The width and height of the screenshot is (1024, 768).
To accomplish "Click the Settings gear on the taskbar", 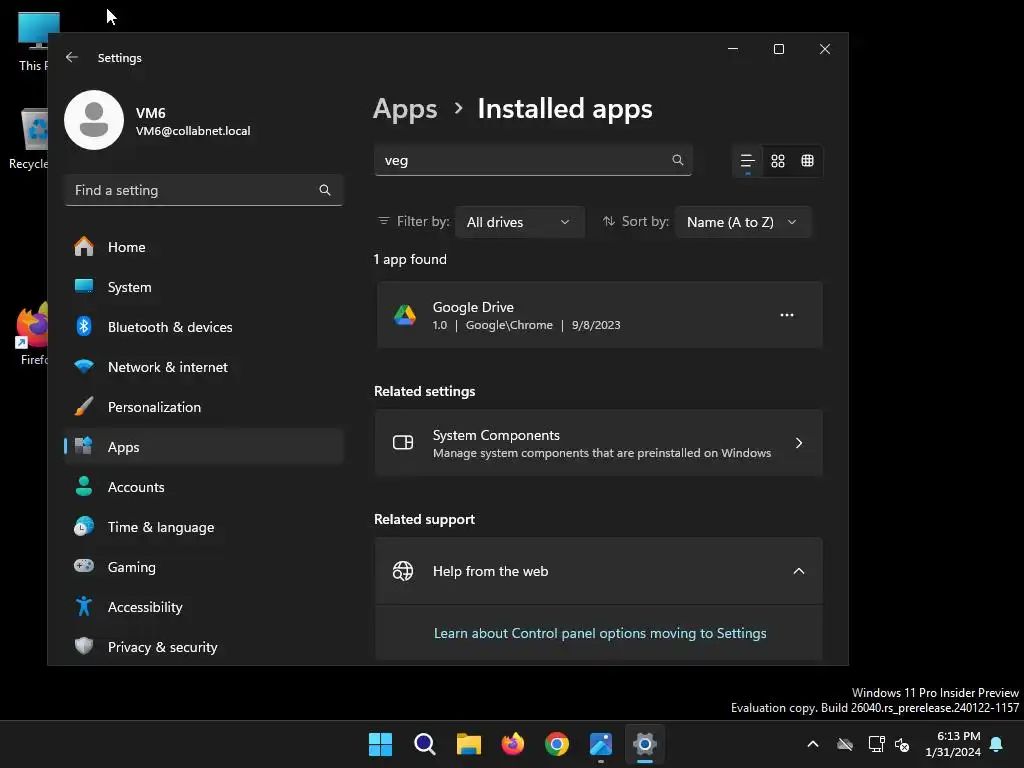I will [645, 744].
